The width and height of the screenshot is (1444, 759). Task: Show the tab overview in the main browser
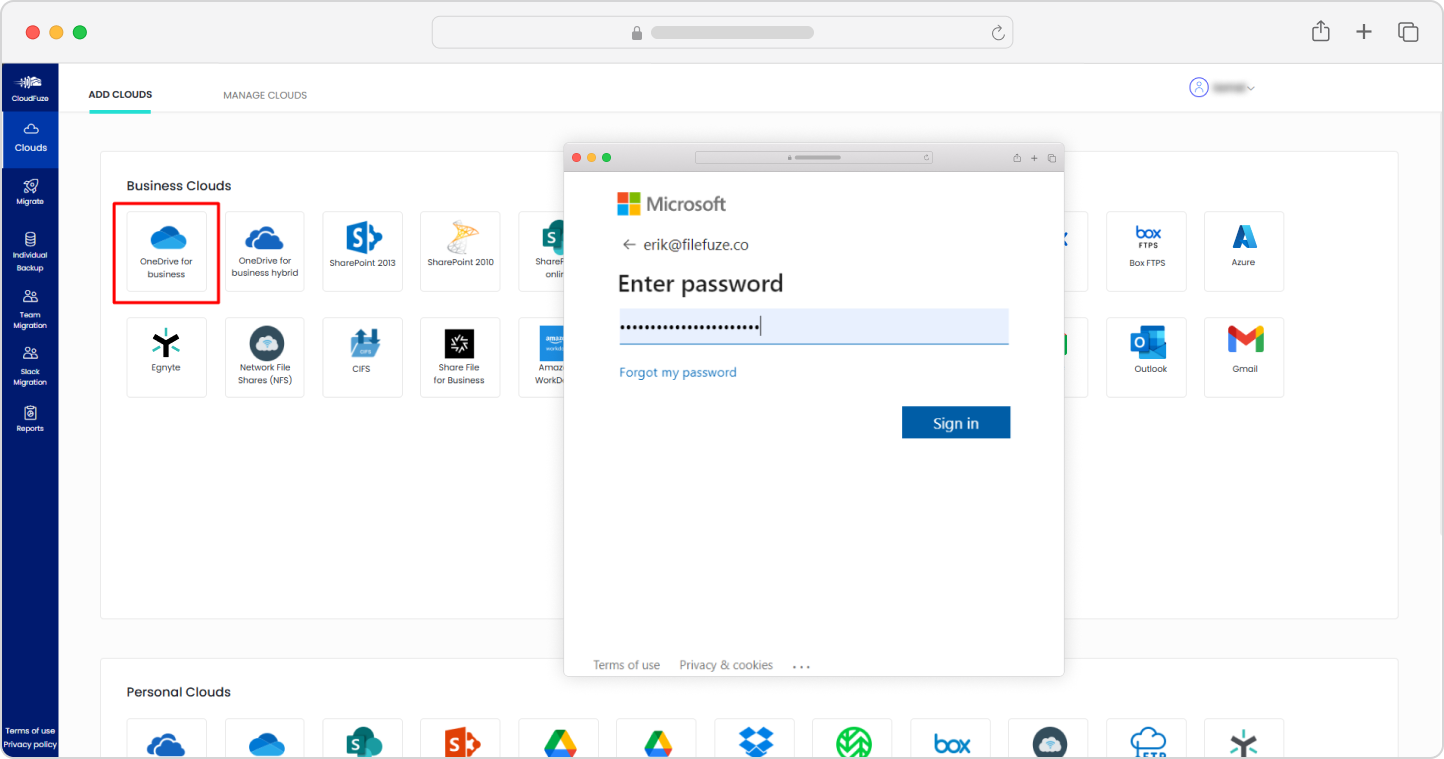(x=1408, y=32)
